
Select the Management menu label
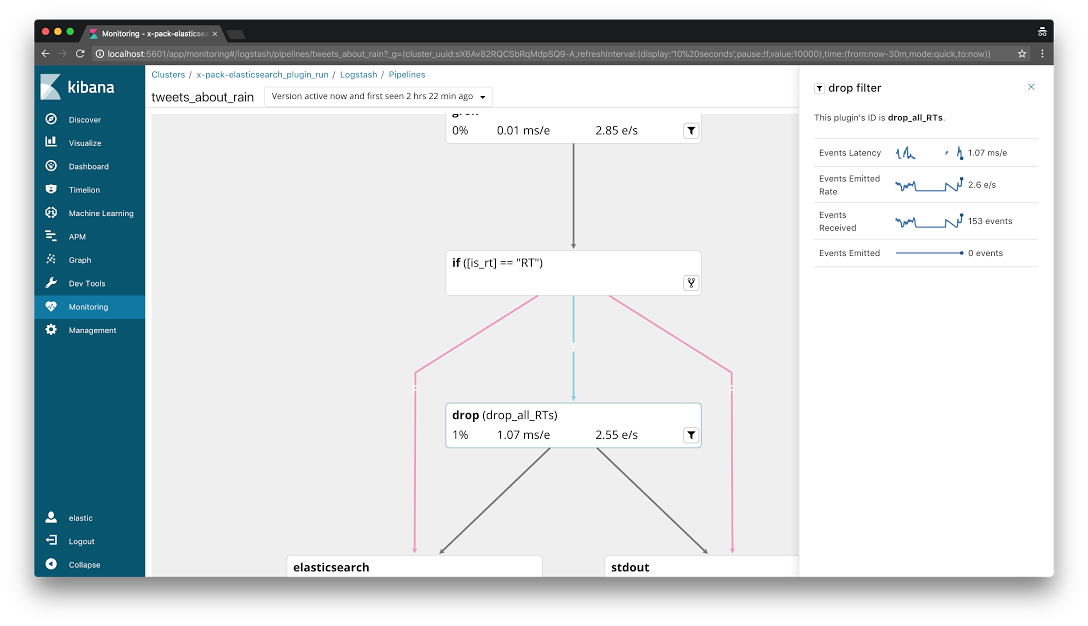click(x=92, y=330)
